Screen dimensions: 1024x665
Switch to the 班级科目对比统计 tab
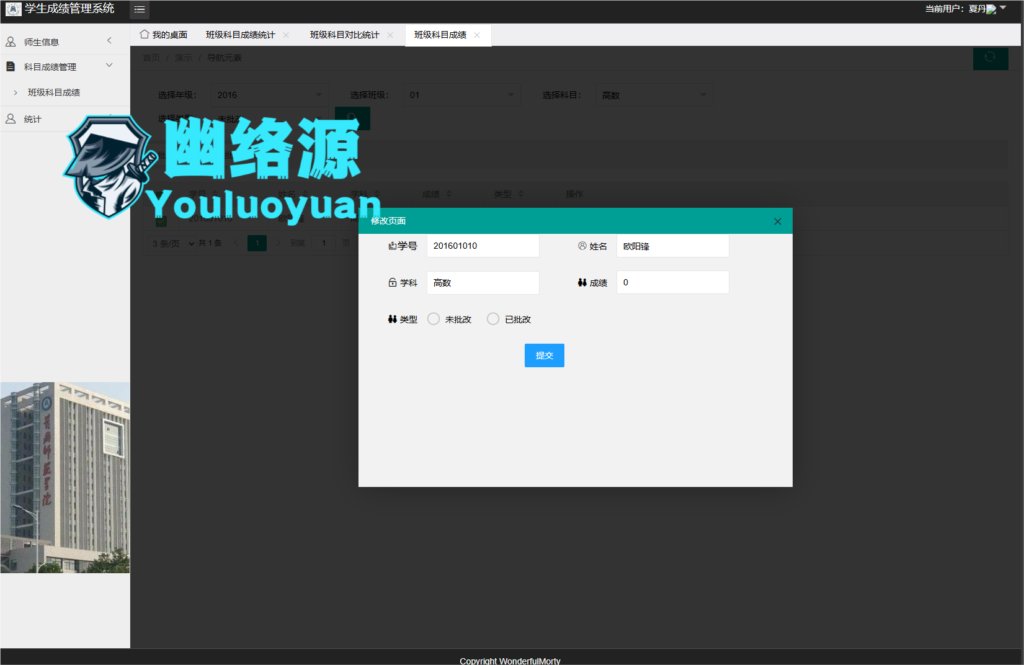coord(342,34)
